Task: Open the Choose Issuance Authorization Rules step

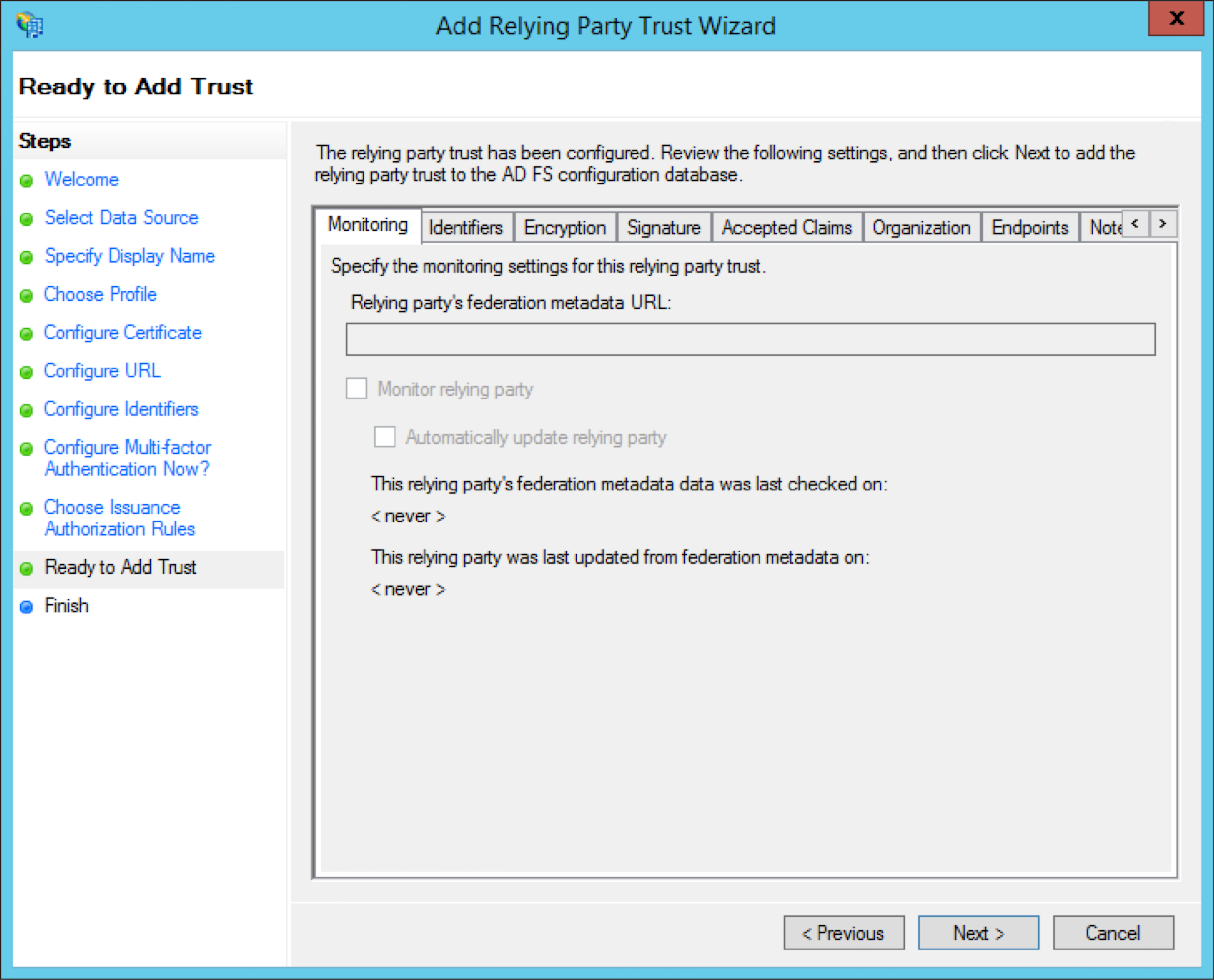Action: point(112,518)
